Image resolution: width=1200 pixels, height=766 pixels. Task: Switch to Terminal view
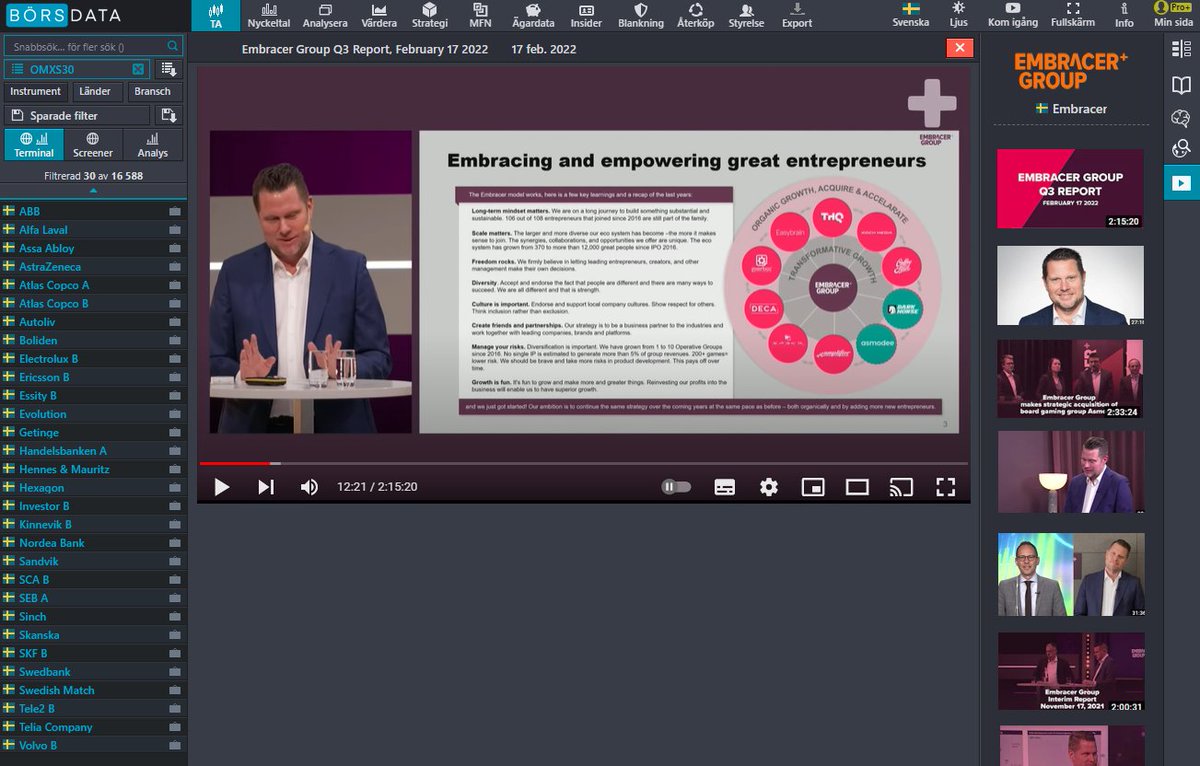click(x=34, y=144)
